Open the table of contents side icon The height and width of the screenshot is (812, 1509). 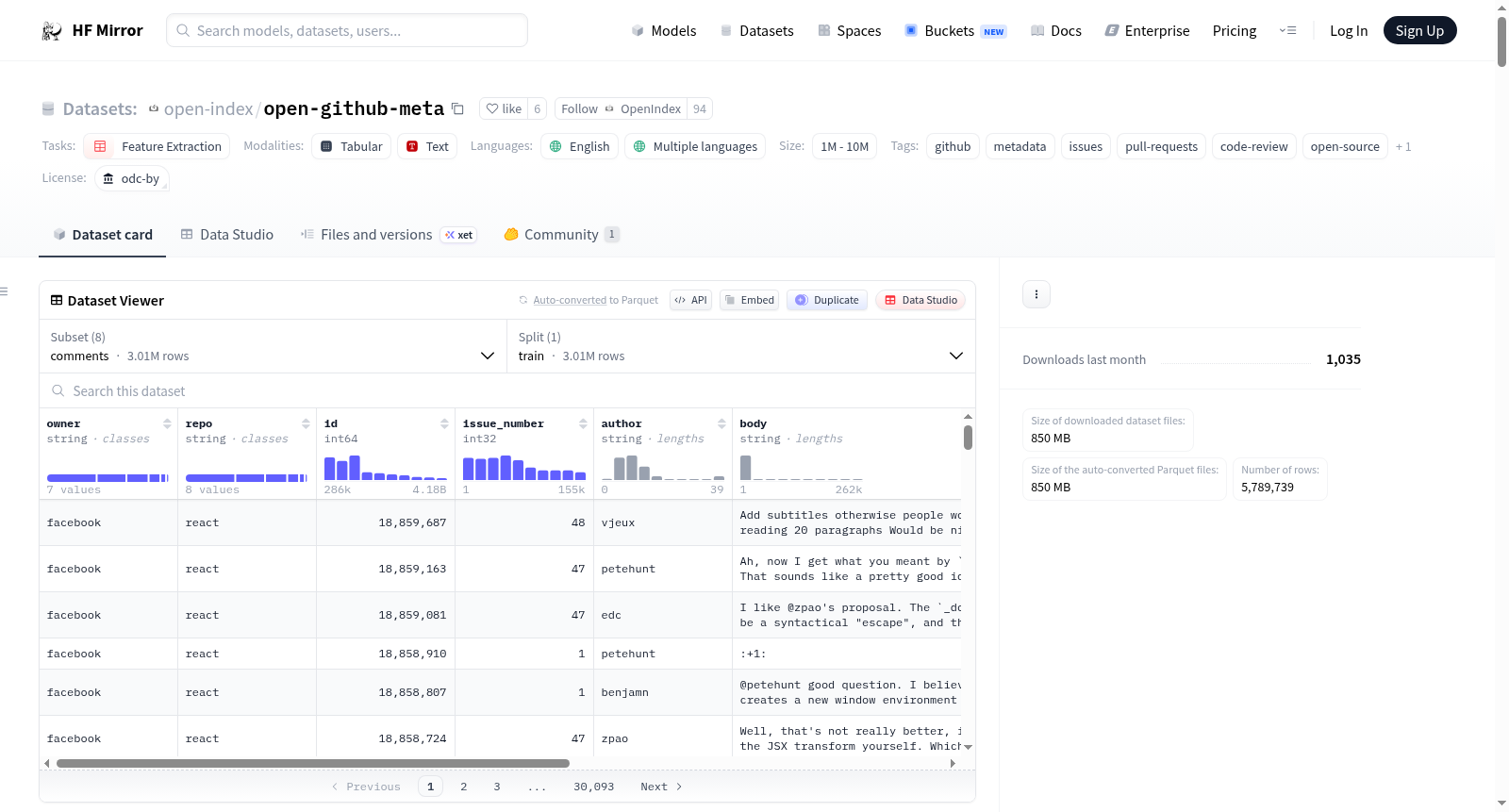pos(4,291)
